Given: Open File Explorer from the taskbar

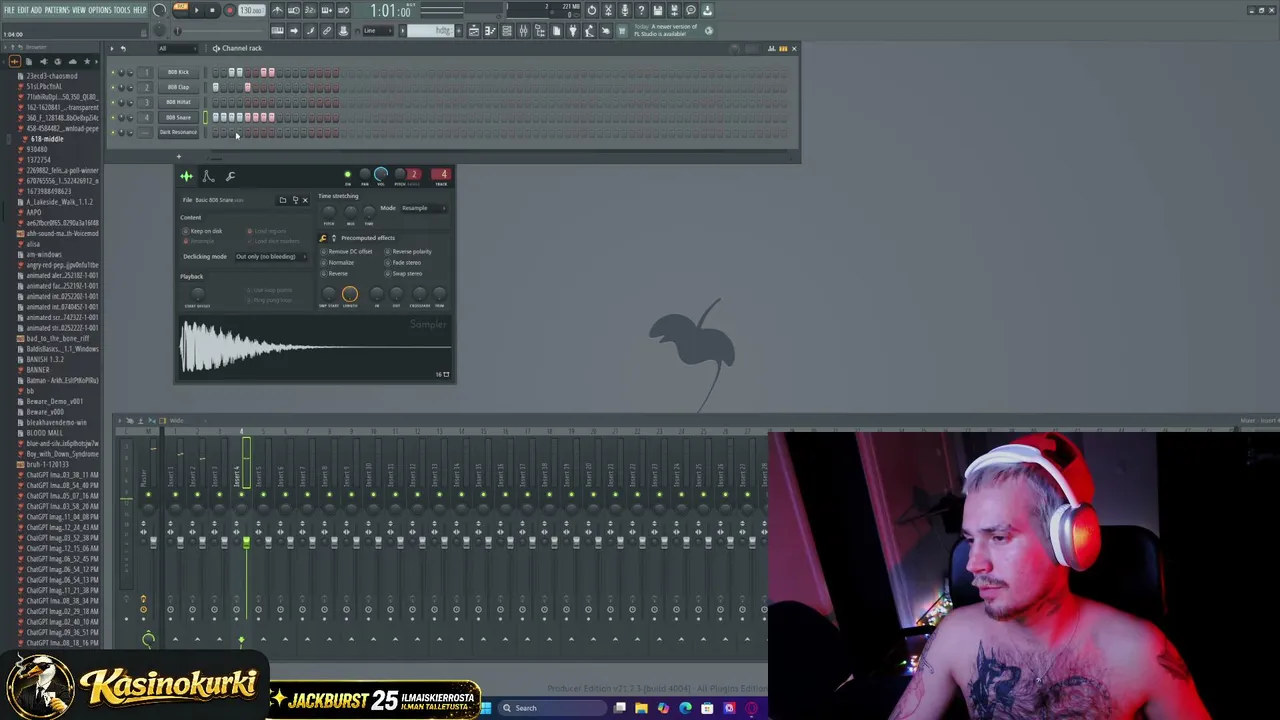Looking at the screenshot, I should (x=641, y=708).
